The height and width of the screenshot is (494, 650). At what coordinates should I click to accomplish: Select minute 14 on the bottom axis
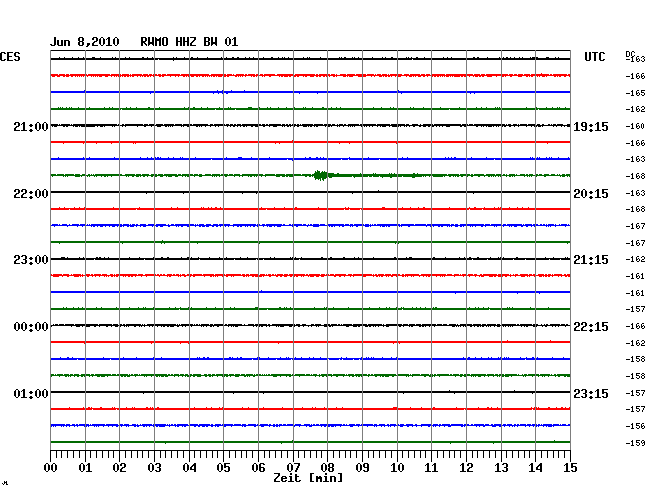pyautogui.click(x=535, y=468)
